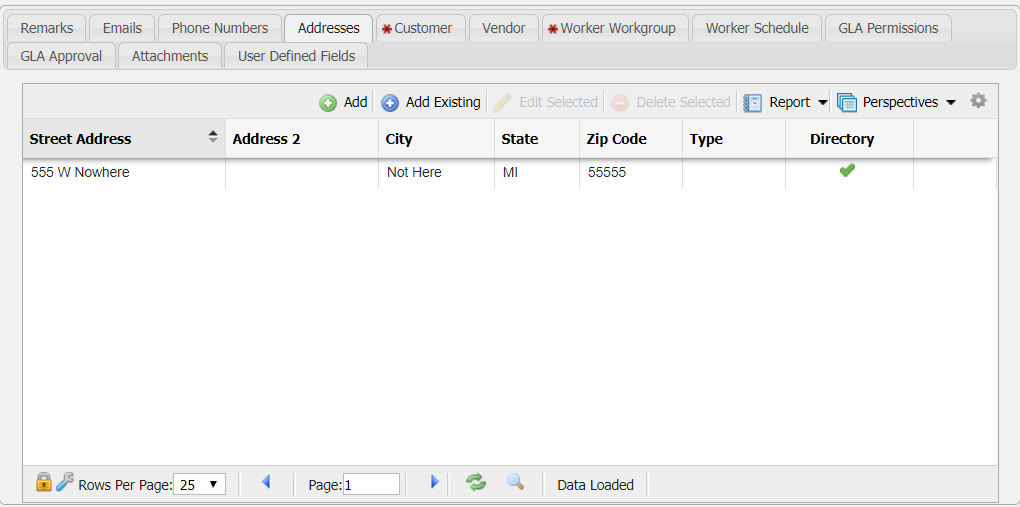Expand the Report dropdown menu

822,103
